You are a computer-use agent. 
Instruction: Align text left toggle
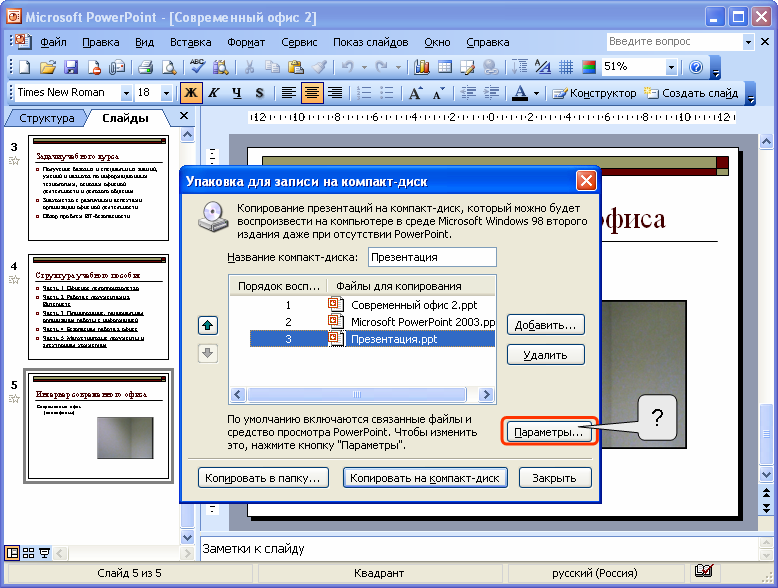(x=289, y=93)
